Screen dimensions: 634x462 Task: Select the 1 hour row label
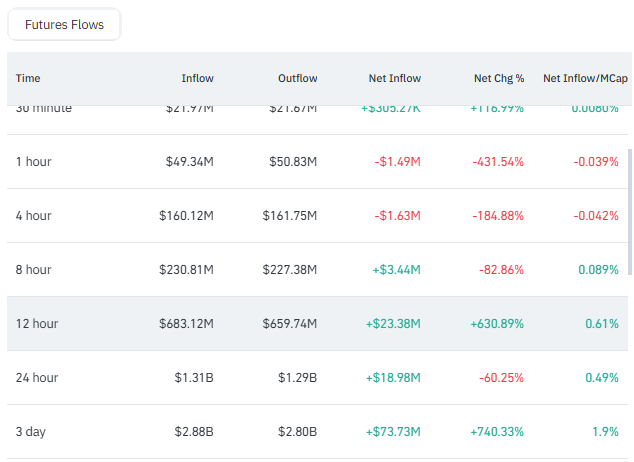pos(33,162)
